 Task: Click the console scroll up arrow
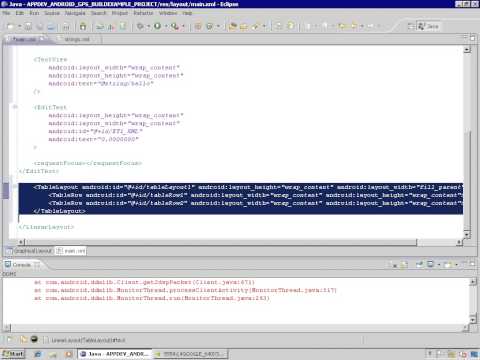tap(473, 282)
